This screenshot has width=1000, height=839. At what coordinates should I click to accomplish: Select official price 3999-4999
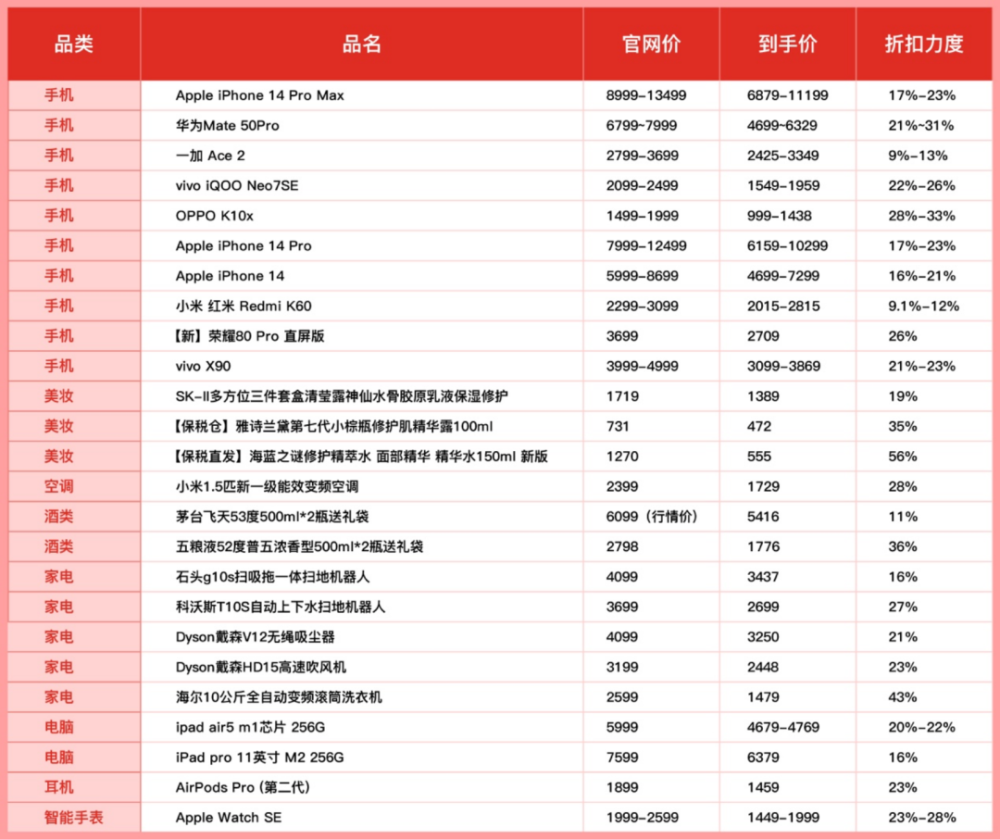click(x=642, y=366)
